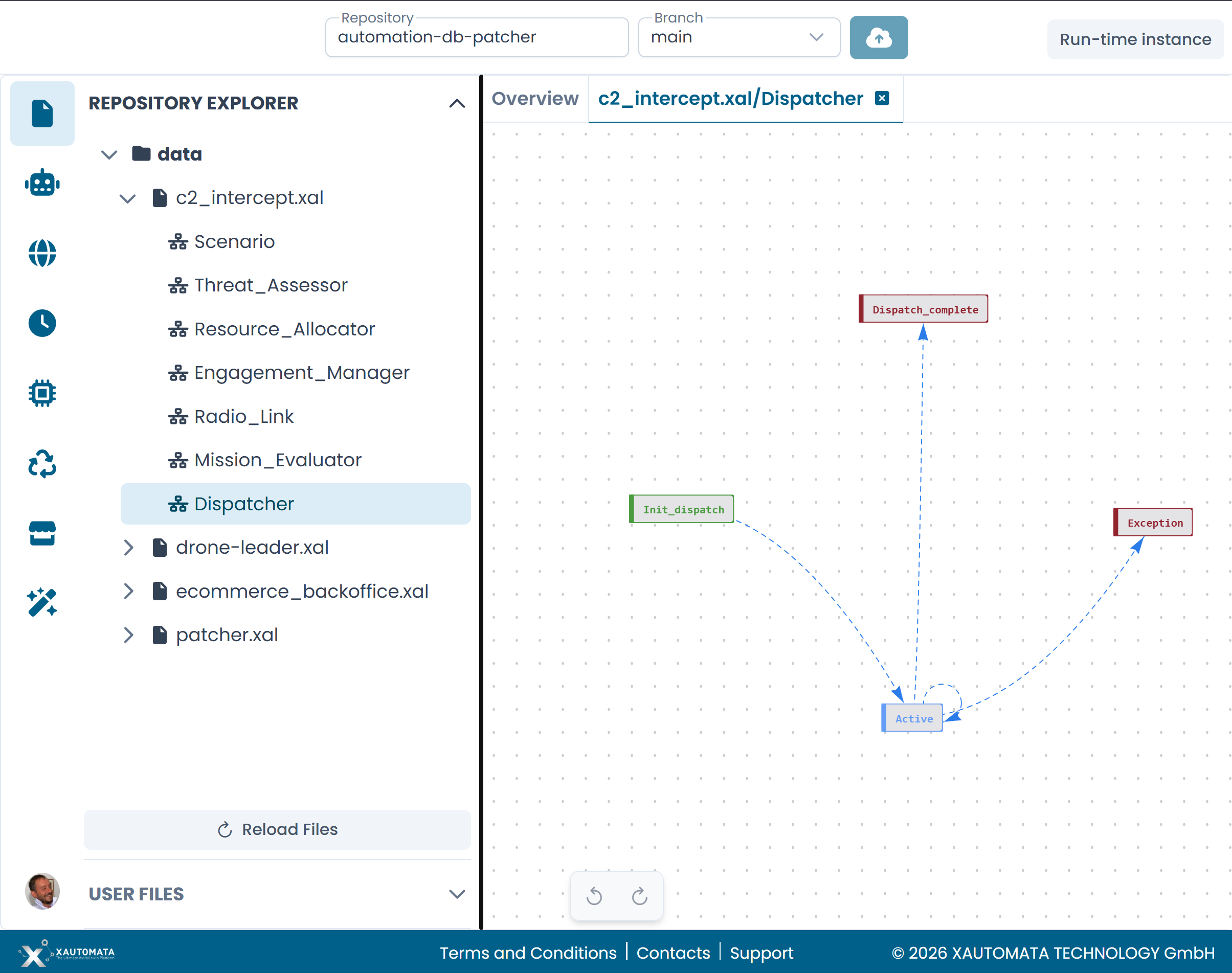This screenshot has width=1232, height=973.
Task: Collapse the c2_intercept.xal file entry
Action: [128, 198]
